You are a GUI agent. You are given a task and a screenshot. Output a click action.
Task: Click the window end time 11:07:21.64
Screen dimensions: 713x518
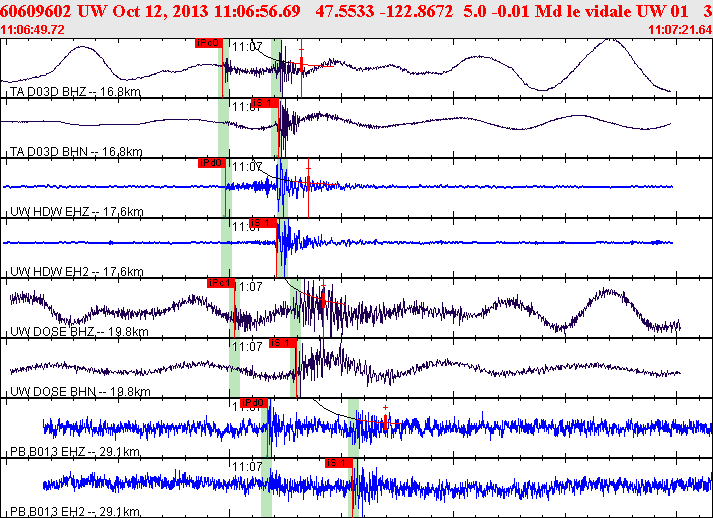(680, 30)
